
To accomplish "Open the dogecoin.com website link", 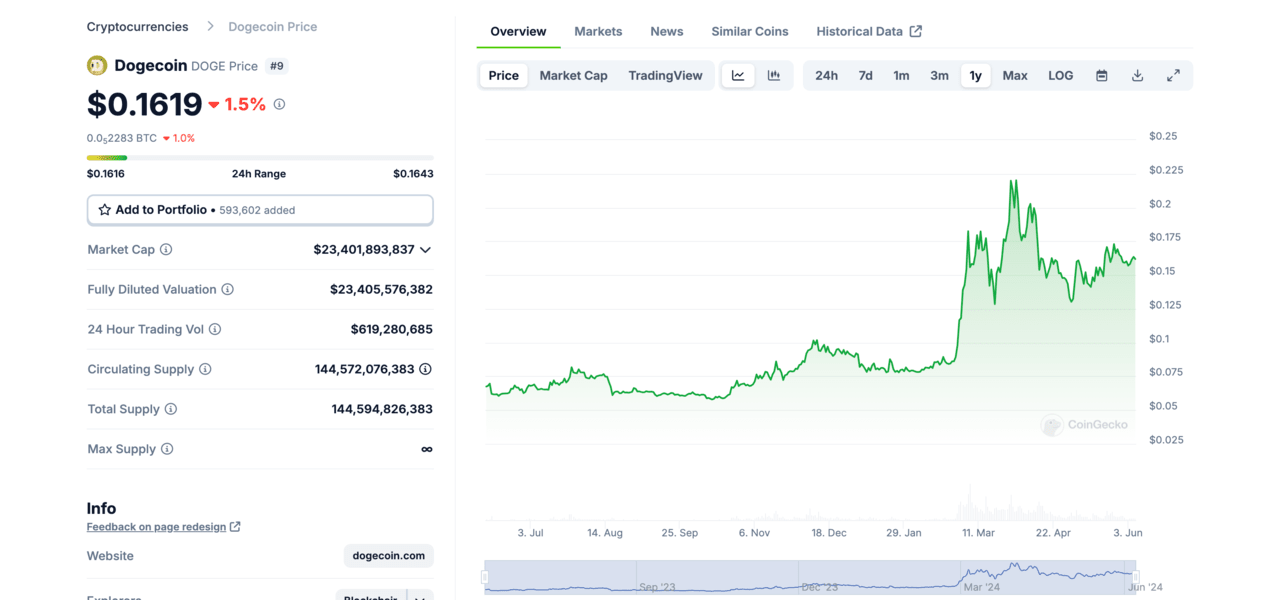I will point(388,556).
